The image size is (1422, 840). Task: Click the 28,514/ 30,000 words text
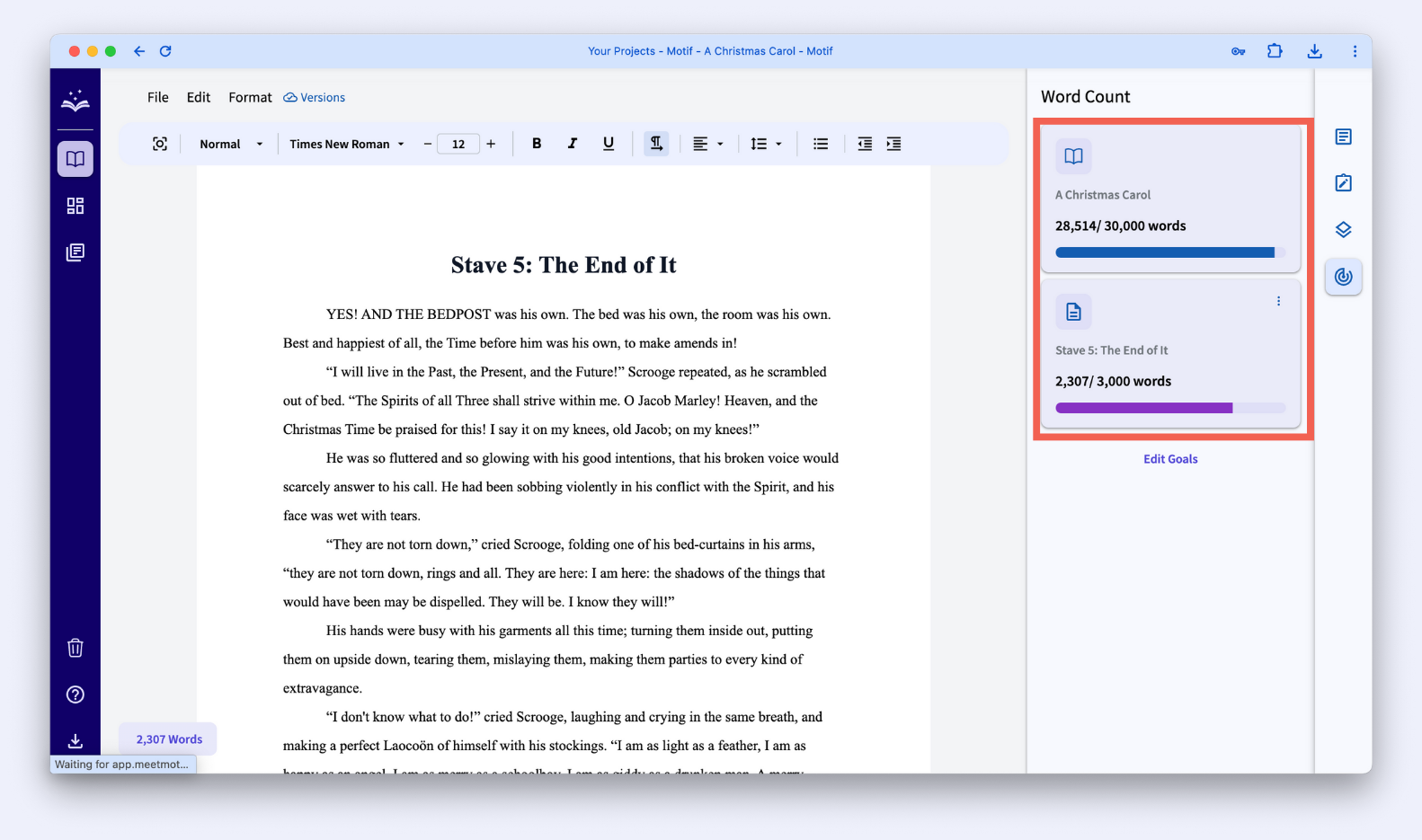point(1121,226)
